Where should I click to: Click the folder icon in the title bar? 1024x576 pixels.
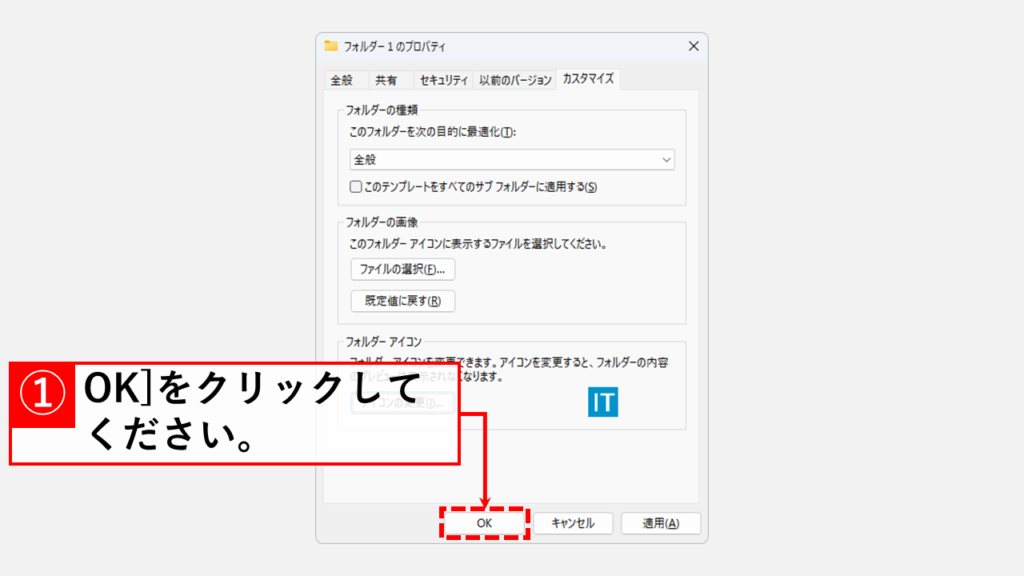[330, 46]
